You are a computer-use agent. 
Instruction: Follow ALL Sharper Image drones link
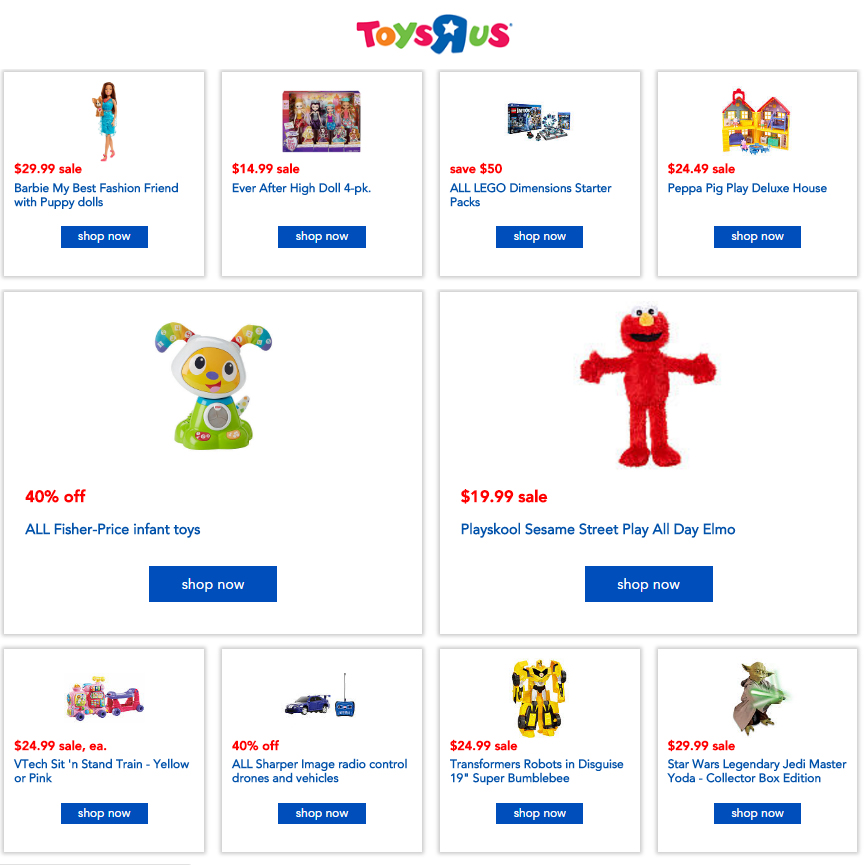[x=319, y=771]
